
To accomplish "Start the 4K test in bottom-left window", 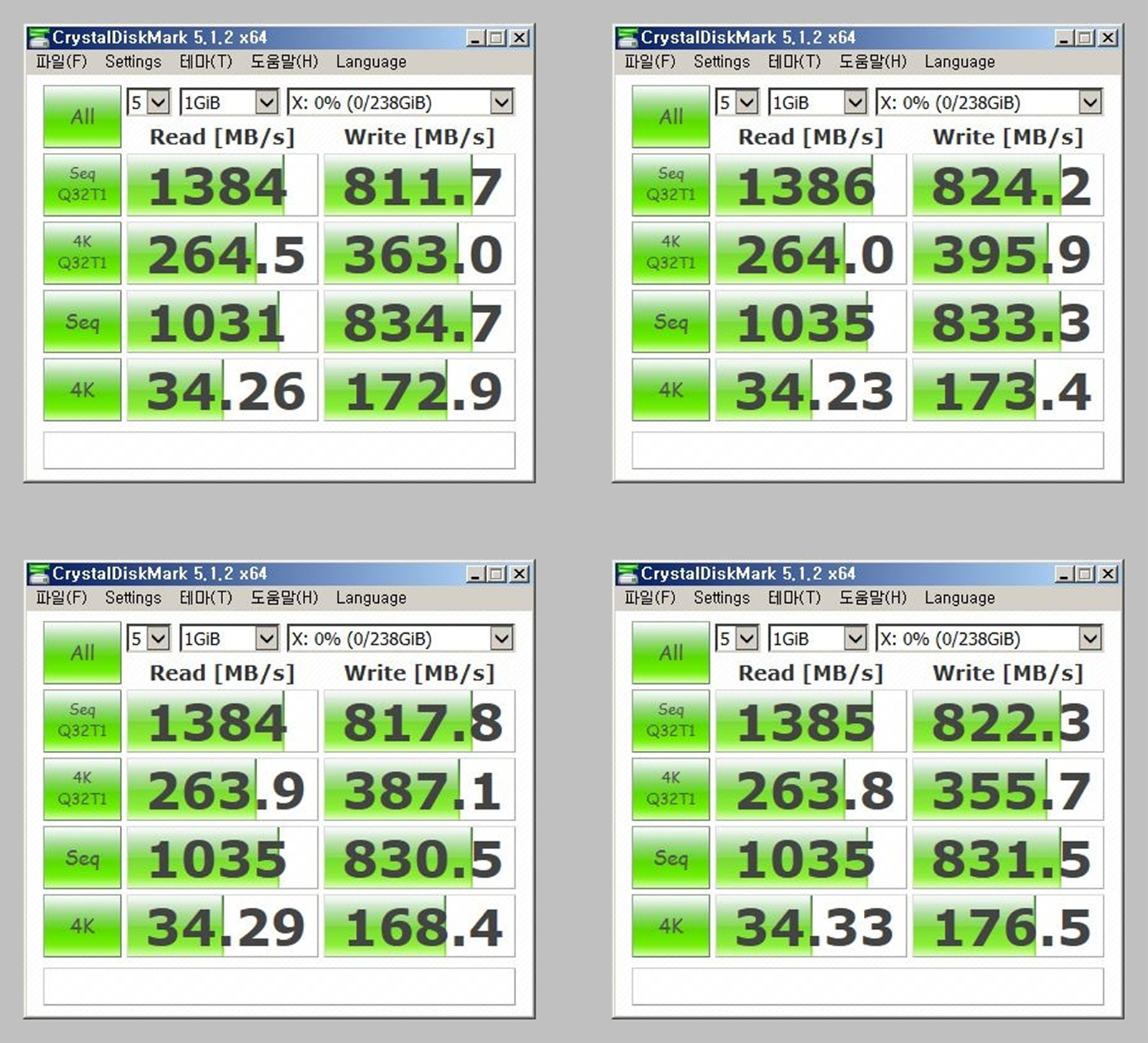I will [x=81, y=926].
